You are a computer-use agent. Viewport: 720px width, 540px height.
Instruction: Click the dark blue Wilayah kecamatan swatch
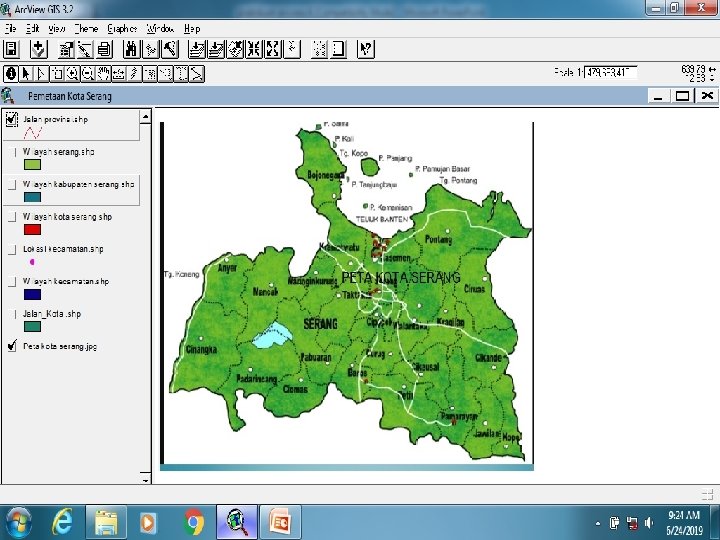point(32,294)
